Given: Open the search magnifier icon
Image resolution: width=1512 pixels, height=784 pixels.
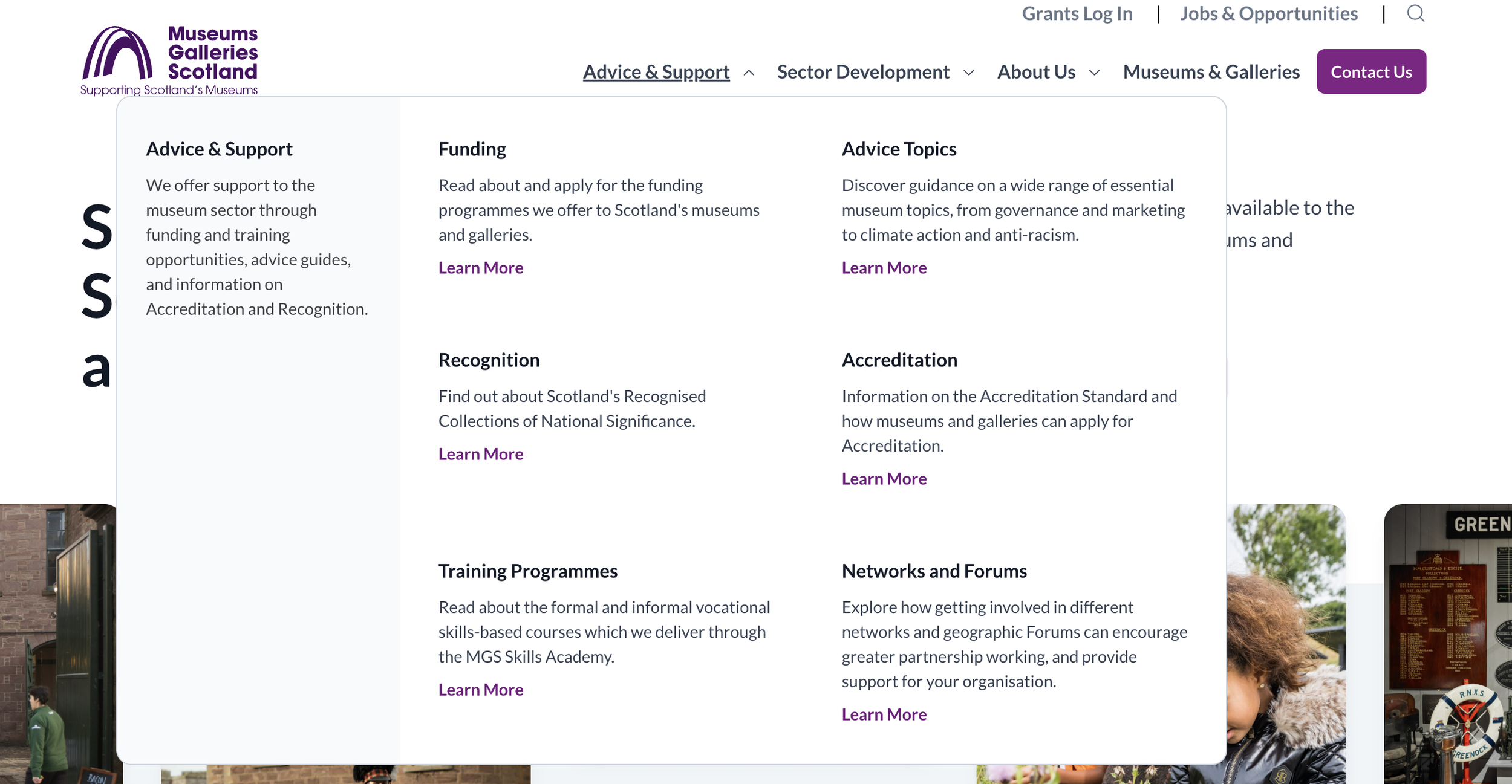Looking at the screenshot, I should (1415, 13).
